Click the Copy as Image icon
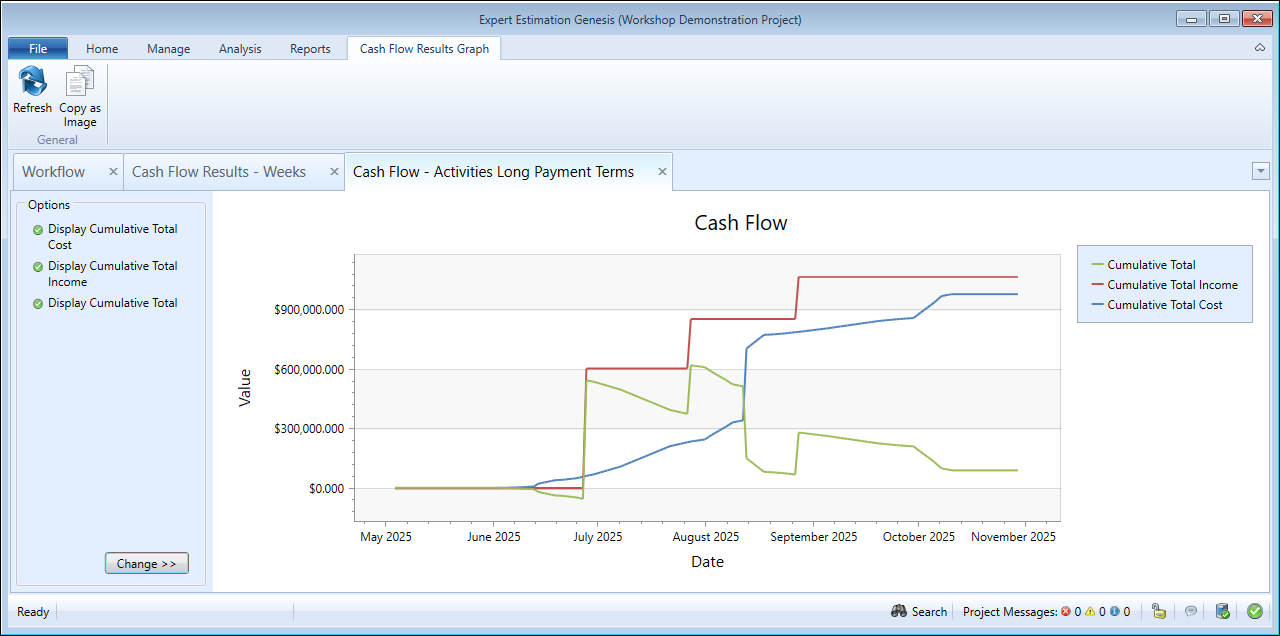The height and width of the screenshot is (636, 1280). pos(80,82)
